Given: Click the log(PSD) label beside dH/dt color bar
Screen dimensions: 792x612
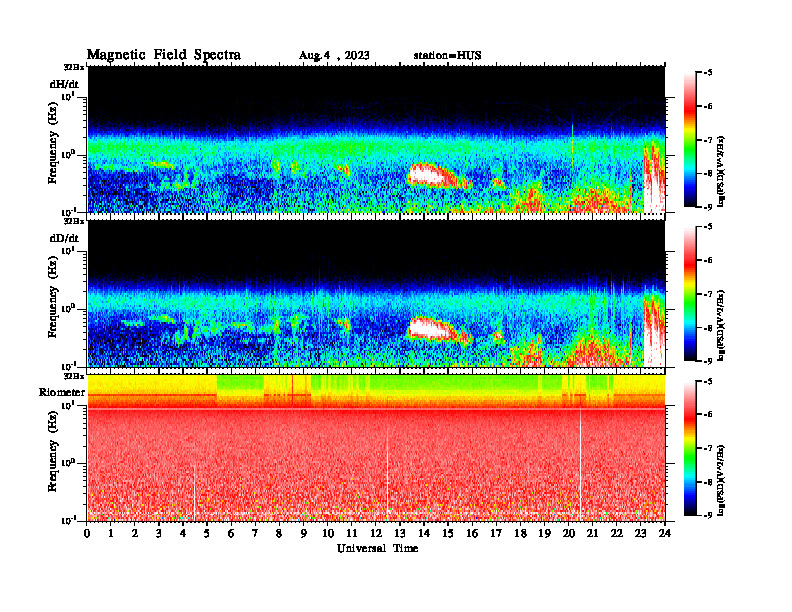Looking at the screenshot, I should click(x=721, y=171).
